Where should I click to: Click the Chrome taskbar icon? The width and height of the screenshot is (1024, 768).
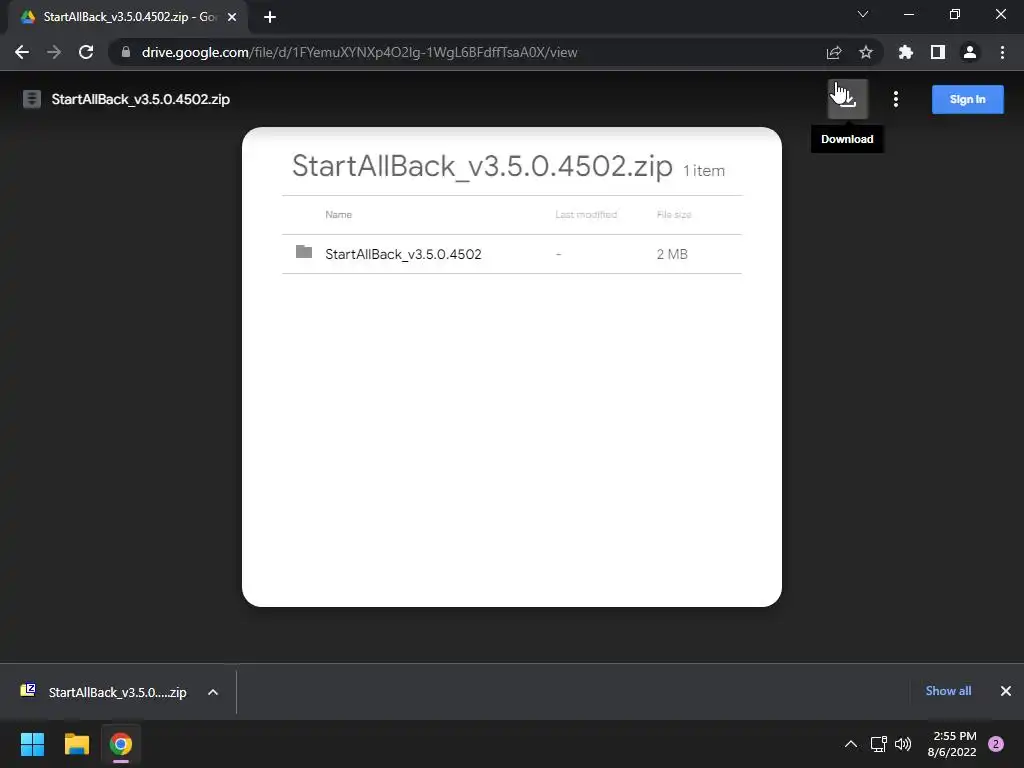coord(121,744)
